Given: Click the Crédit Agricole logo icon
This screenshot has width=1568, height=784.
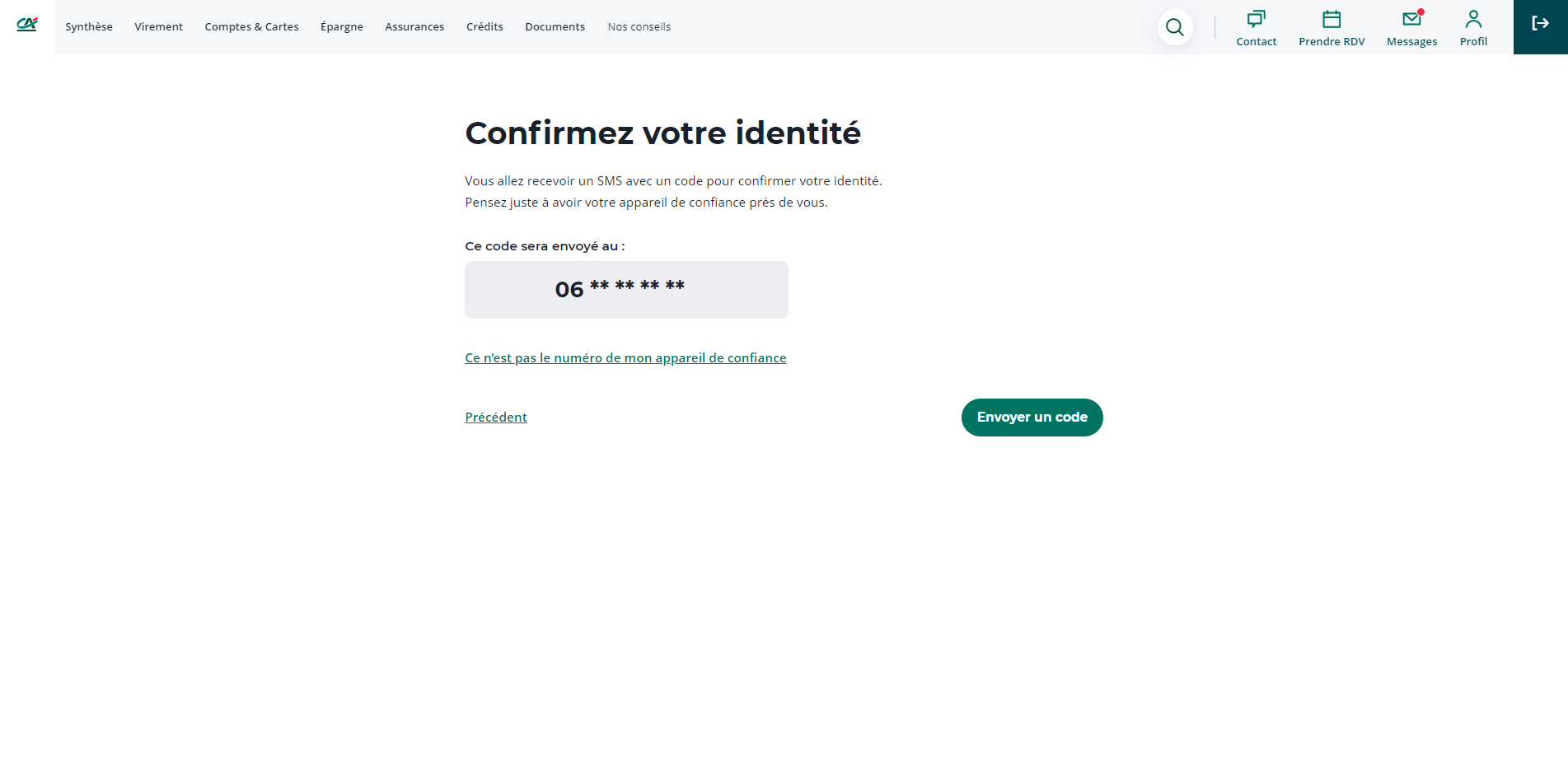Looking at the screenshot, I should 27,25.
